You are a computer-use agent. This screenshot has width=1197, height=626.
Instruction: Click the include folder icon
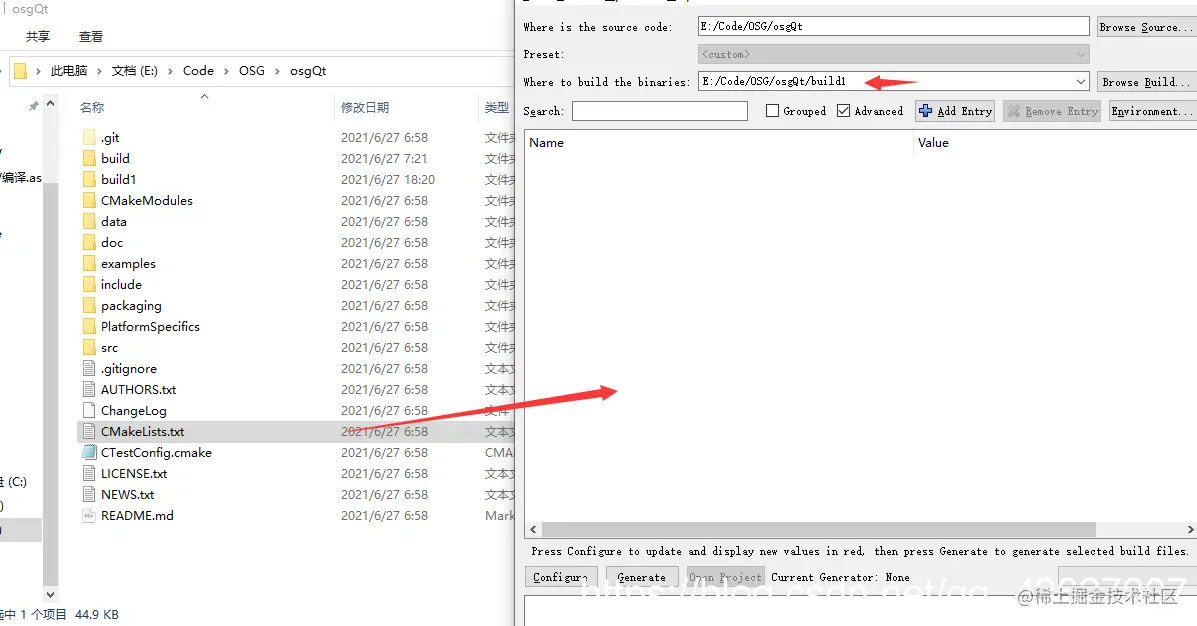coord(89,284)
